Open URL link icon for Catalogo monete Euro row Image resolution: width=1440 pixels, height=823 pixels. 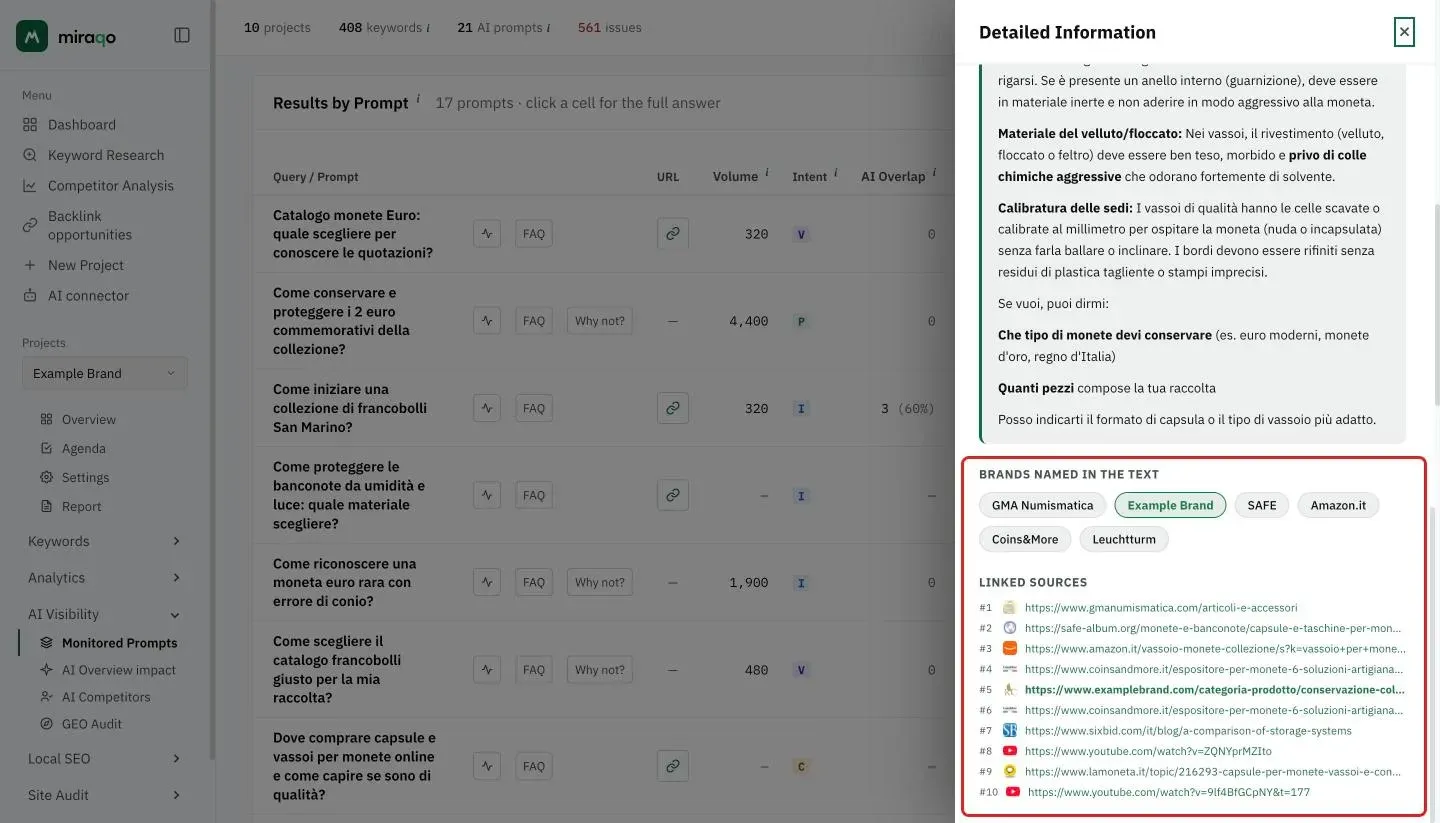click(673, 234)
